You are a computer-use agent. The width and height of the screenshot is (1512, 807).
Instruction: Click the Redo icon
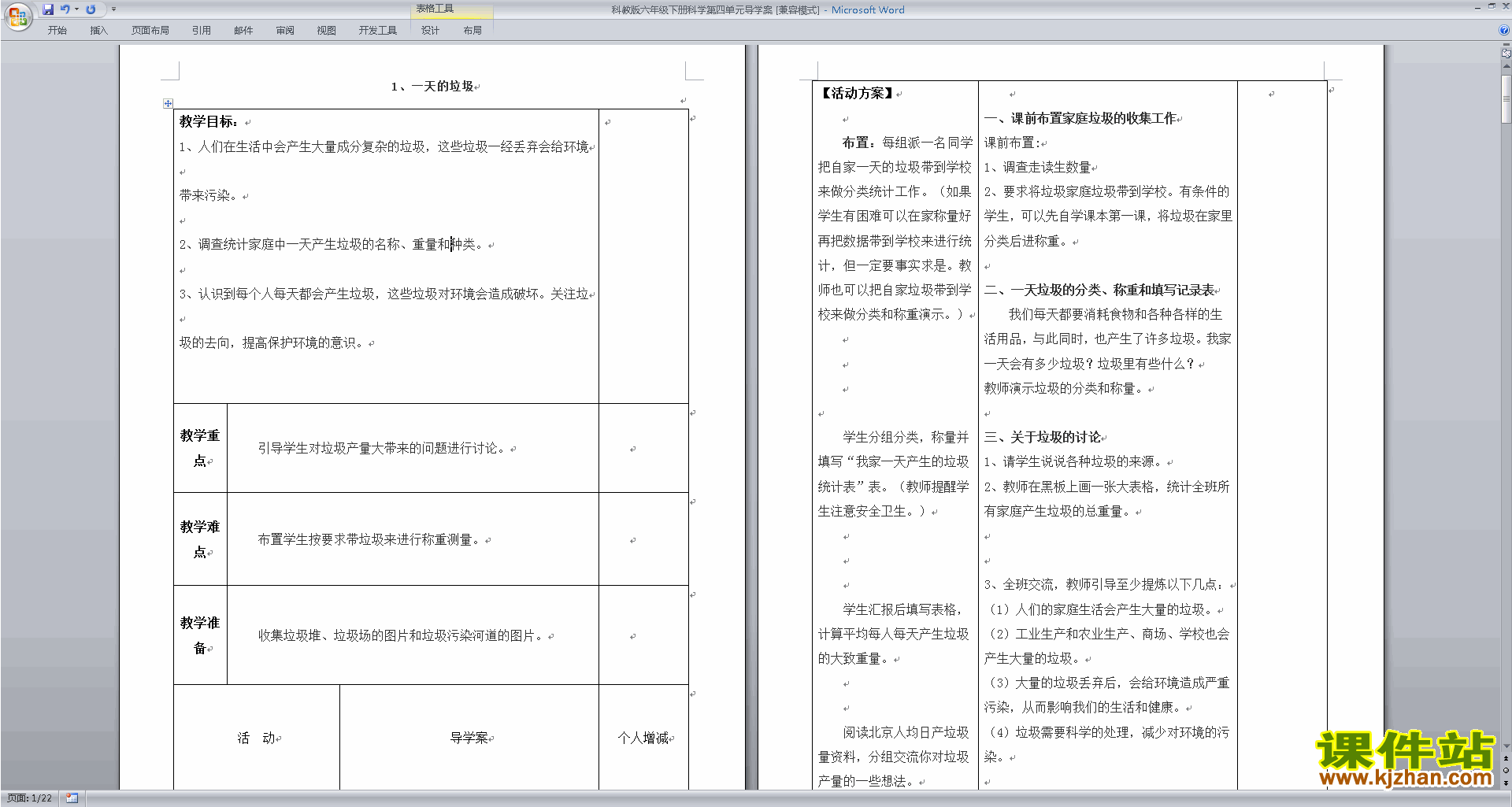pyautogui.click(x=91, y=9)
